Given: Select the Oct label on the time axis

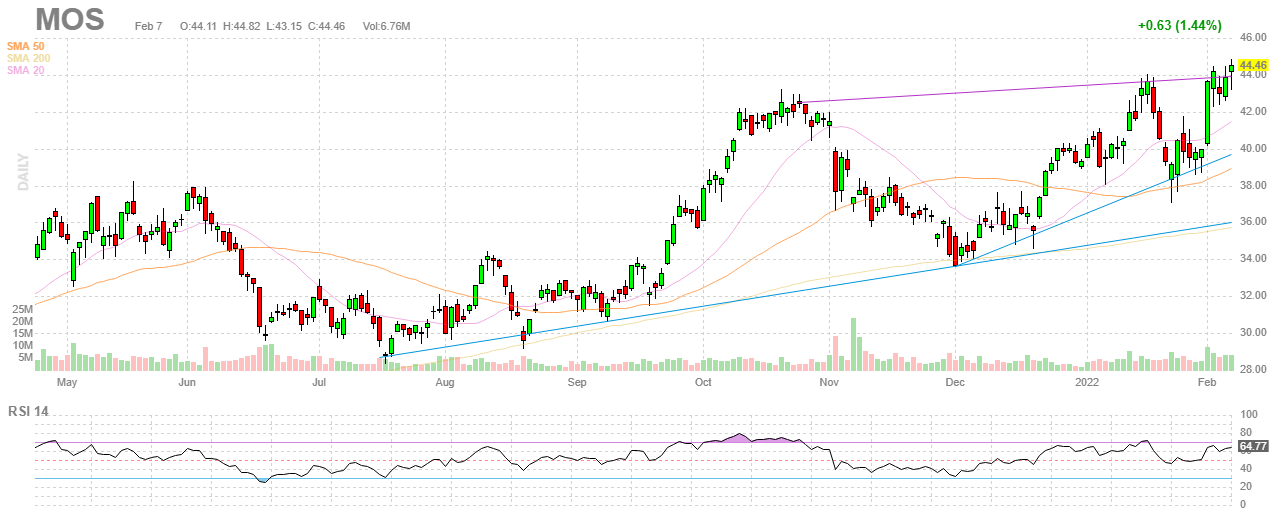Looking at the screenshot, I should 703,383.
